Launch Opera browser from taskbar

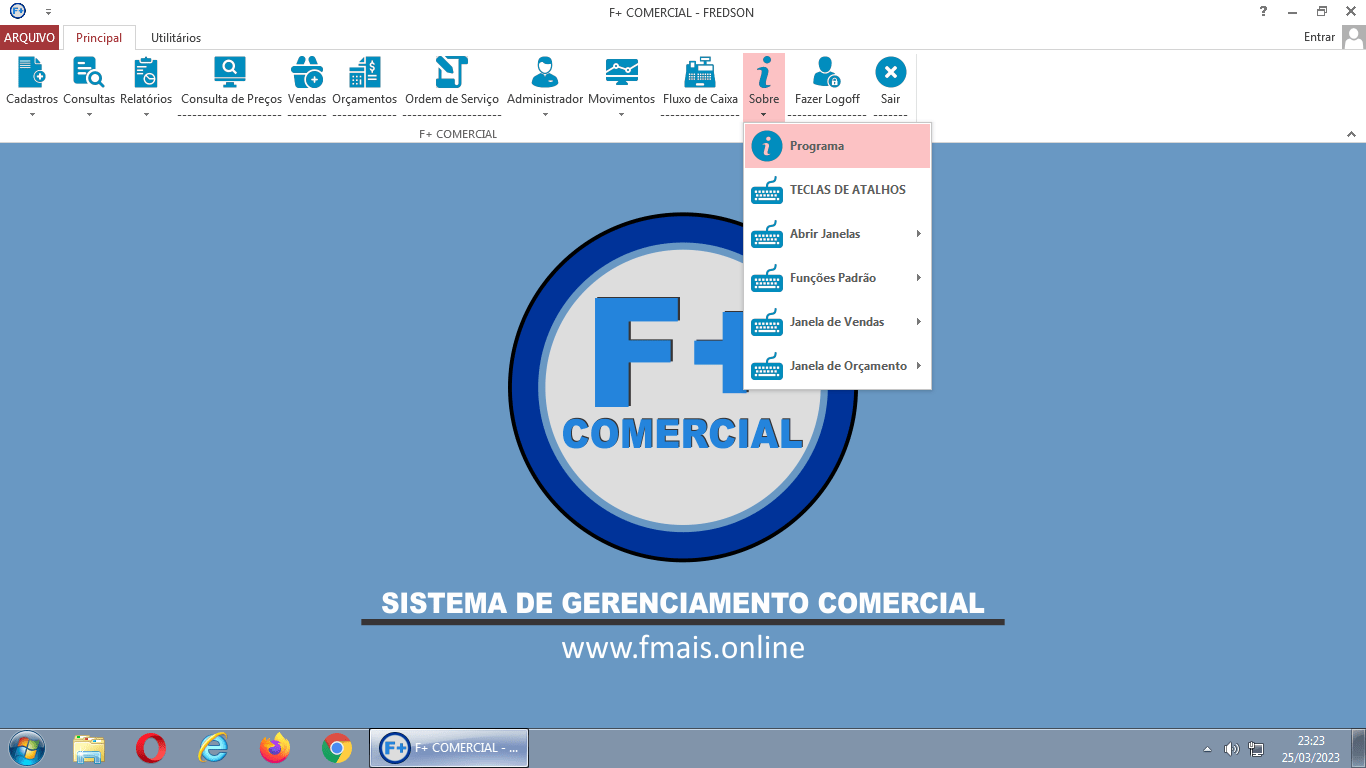(x=151, y=748)
